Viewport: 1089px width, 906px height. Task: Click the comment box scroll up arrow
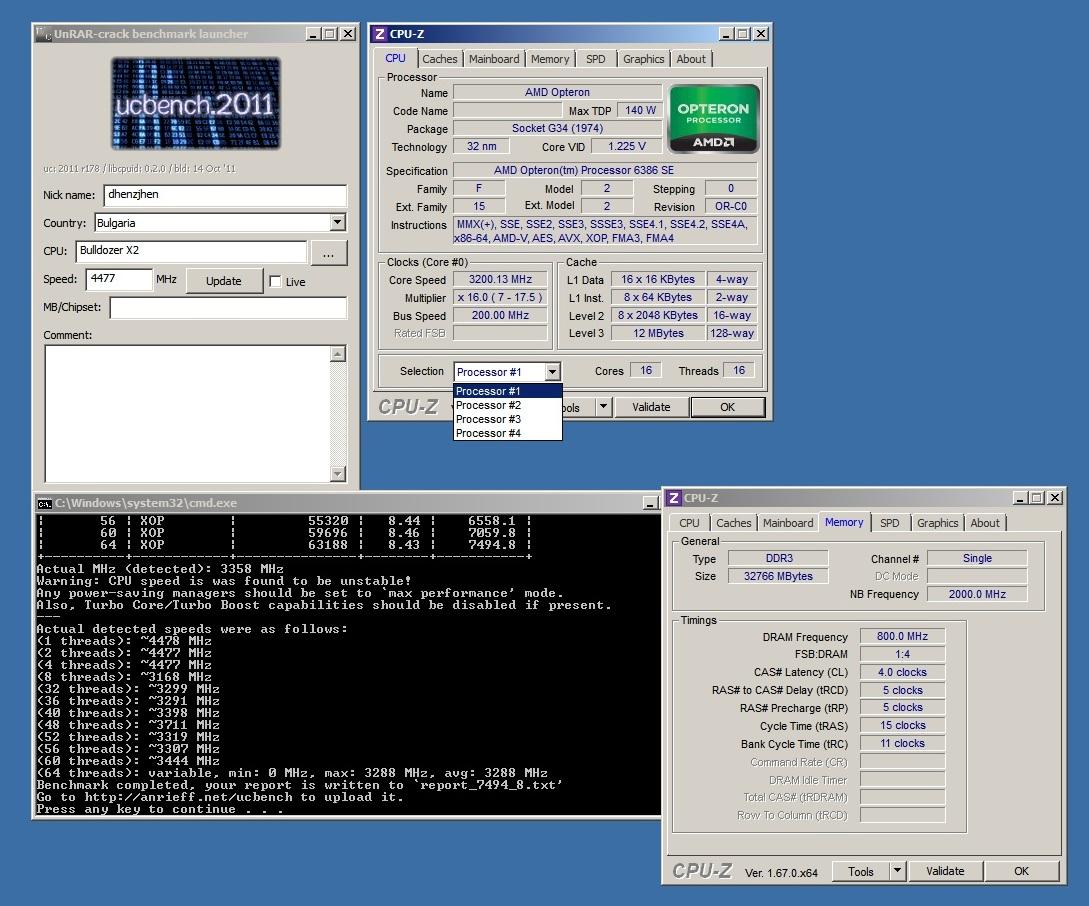(338, 354)
